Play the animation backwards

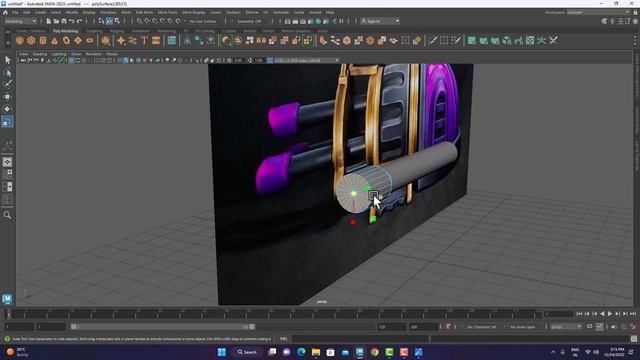(x=602, y=314)
